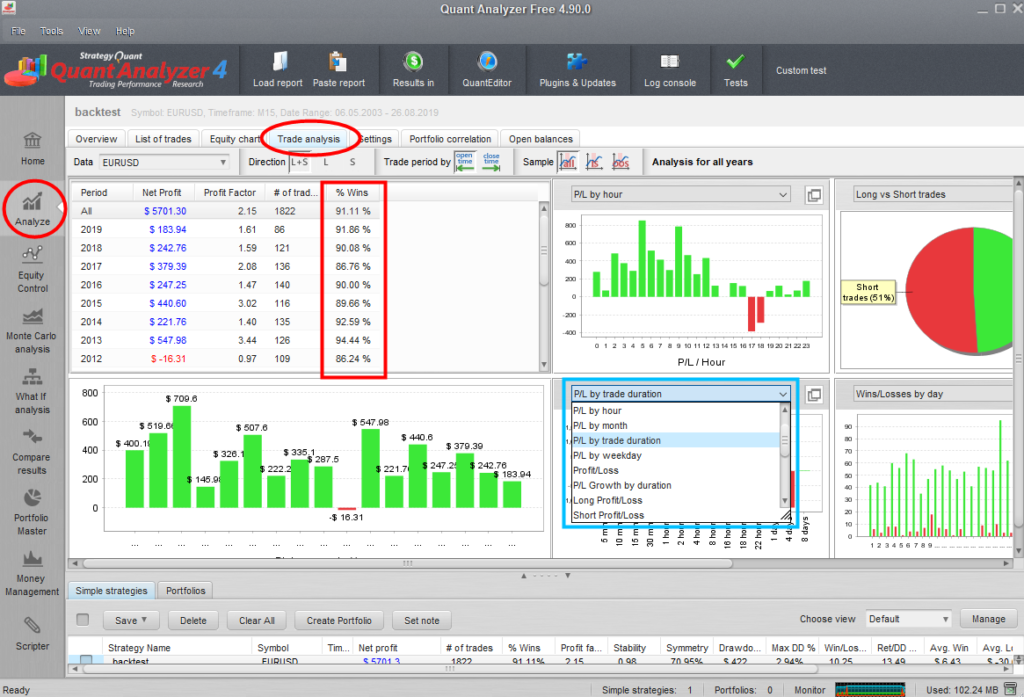Pop out the P/L by hour chart

(x=814, y=195)
